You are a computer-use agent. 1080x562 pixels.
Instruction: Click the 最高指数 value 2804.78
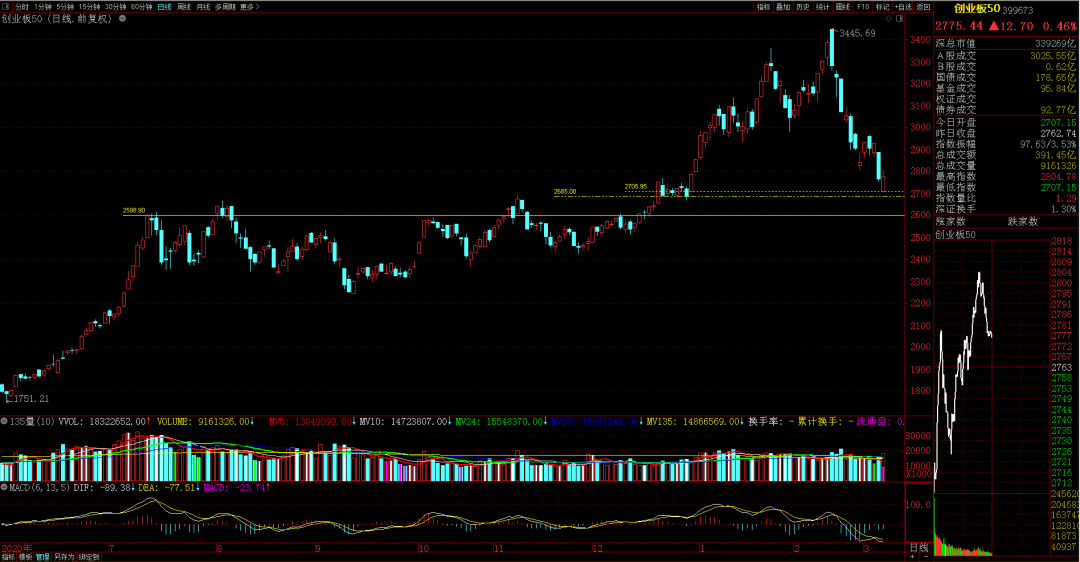1058,177
